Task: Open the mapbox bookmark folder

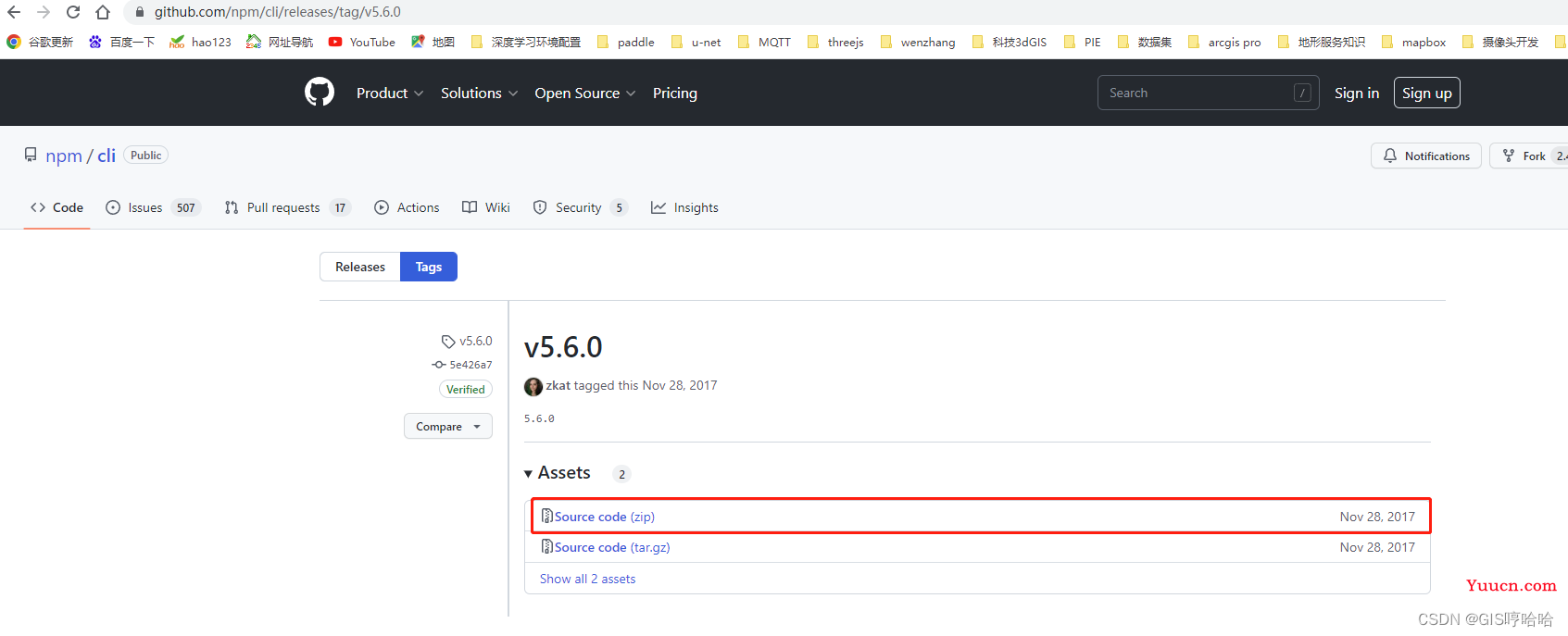Action: (x=1414, y=42)
